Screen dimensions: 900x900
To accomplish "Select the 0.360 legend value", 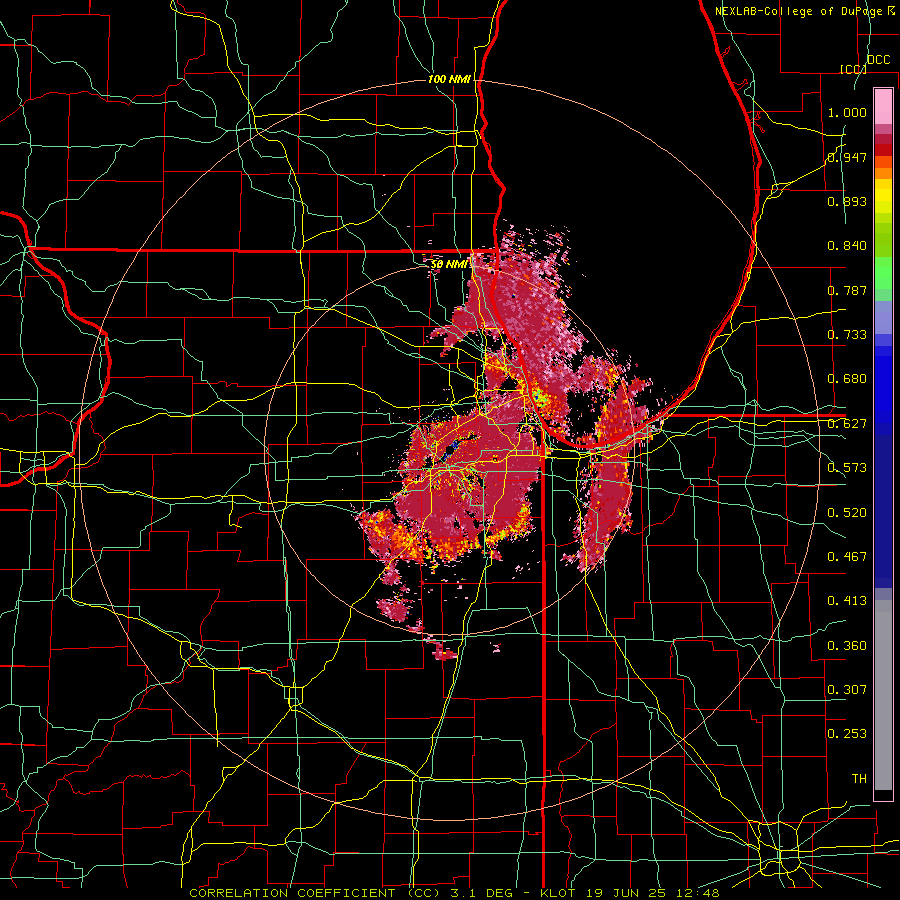I will 847,646.
